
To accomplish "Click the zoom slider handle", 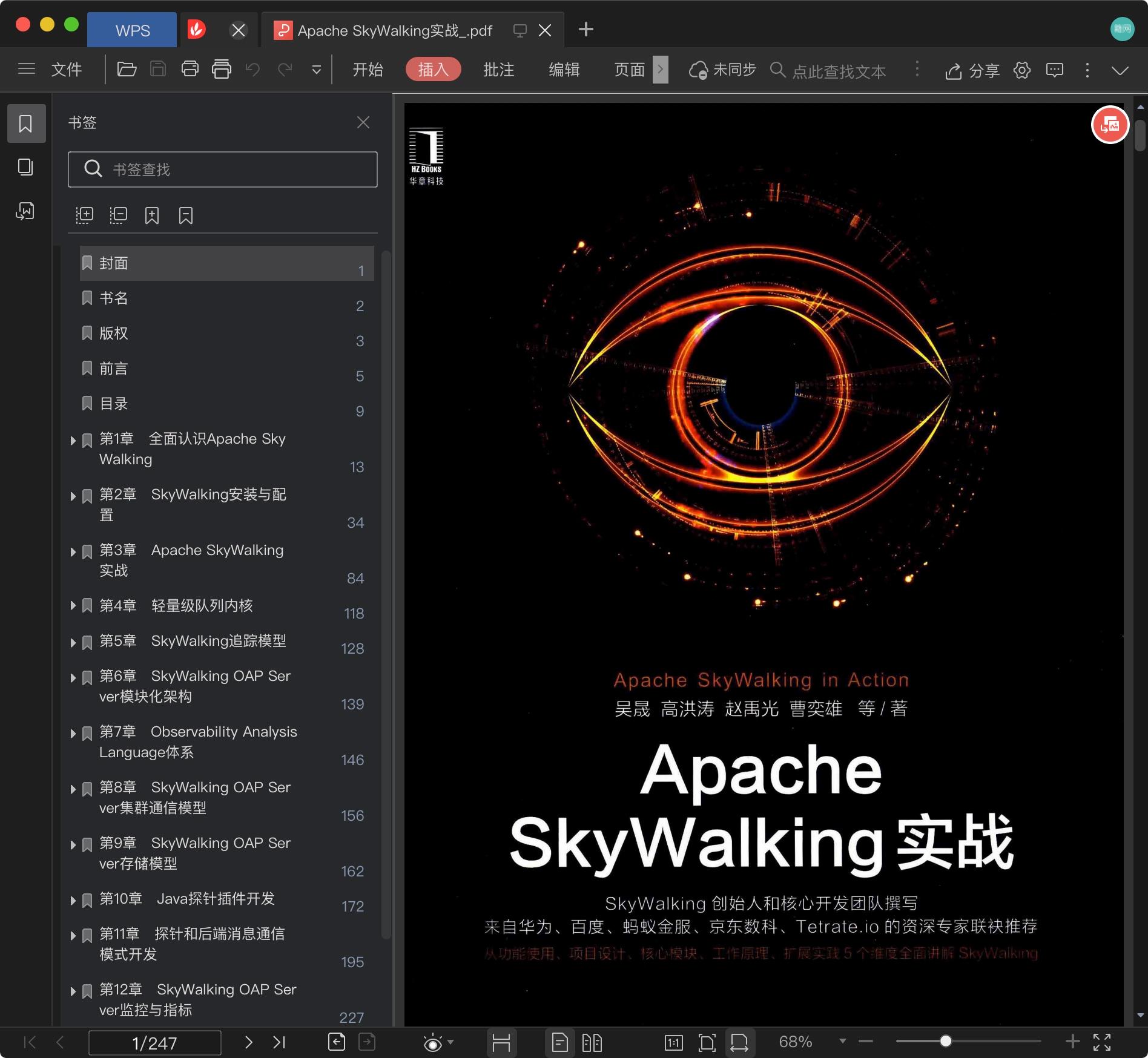I will tap(945, 1041).
